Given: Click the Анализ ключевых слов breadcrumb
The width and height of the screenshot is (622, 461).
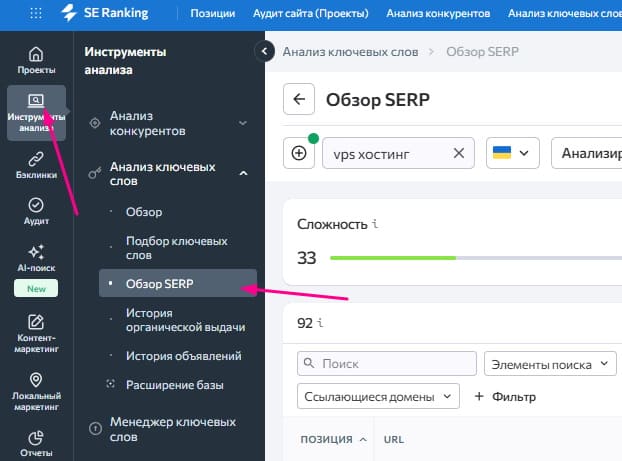Looking at the screenshot, I should tap(350, 52).
